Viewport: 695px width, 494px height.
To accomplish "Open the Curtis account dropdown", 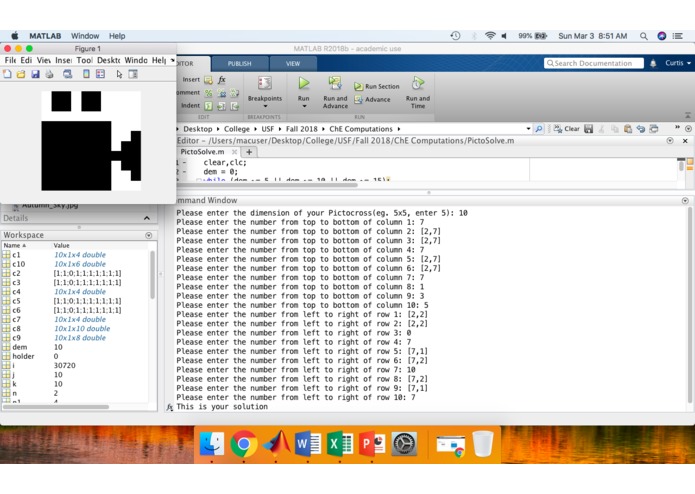I will coord(678,63).
